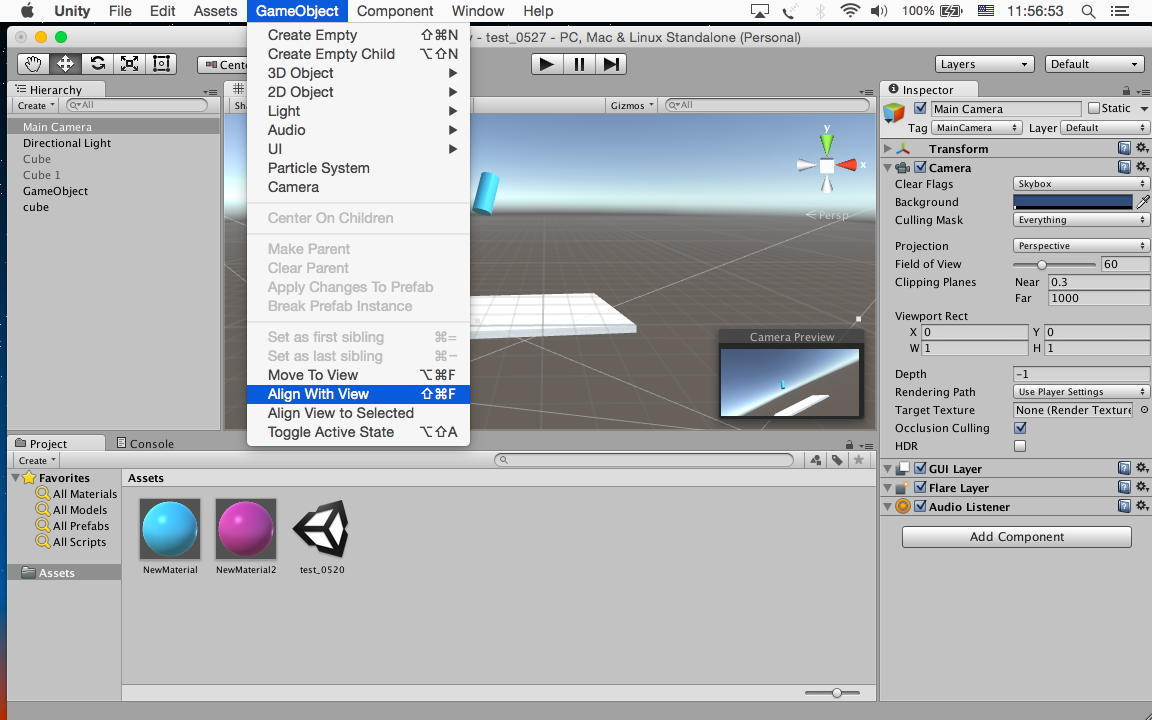The image size is (1152, 720).
Task: Click the Project panel lock icon
Action: (x=849, y=444)
